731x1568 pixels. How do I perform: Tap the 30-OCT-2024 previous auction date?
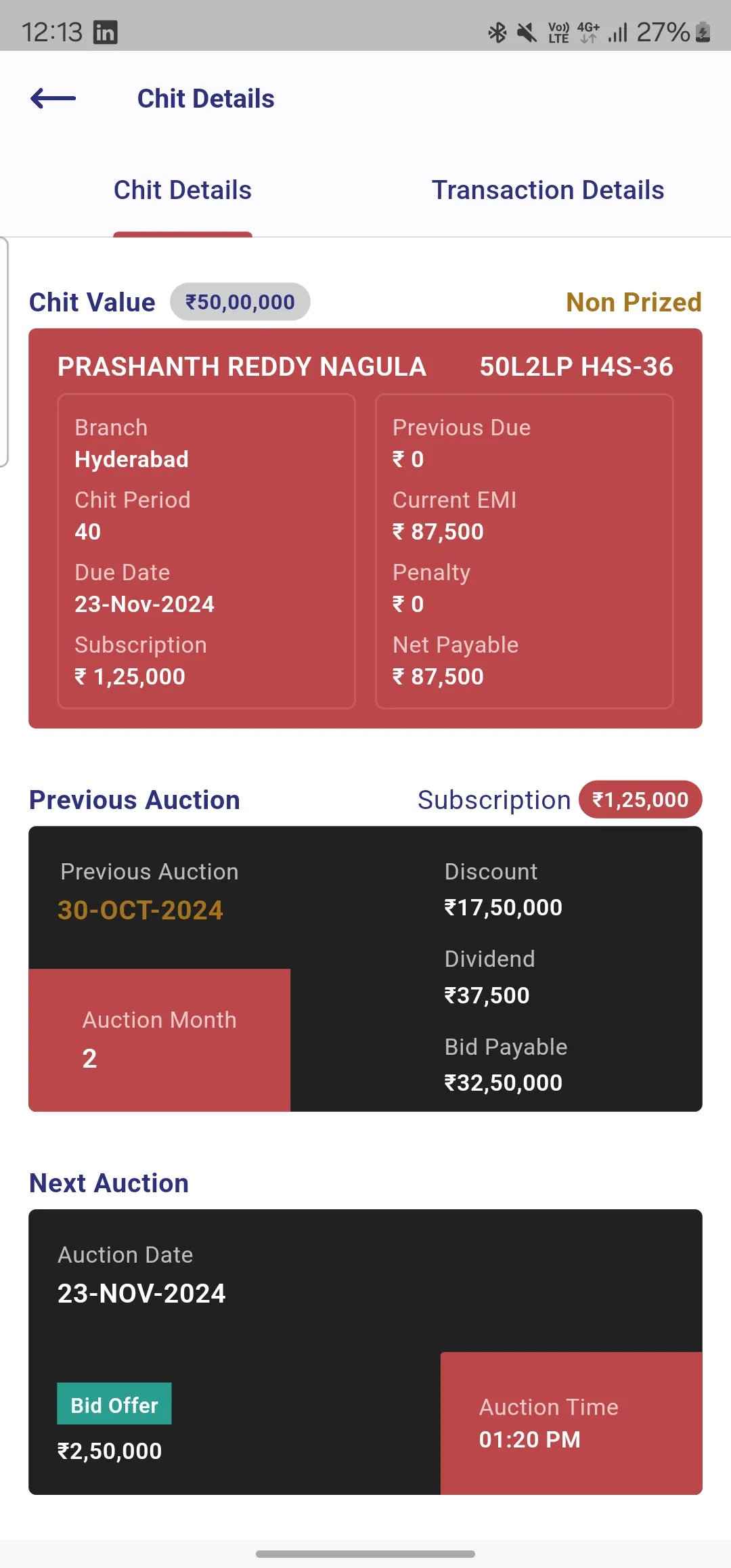click(x=140, y=910)
